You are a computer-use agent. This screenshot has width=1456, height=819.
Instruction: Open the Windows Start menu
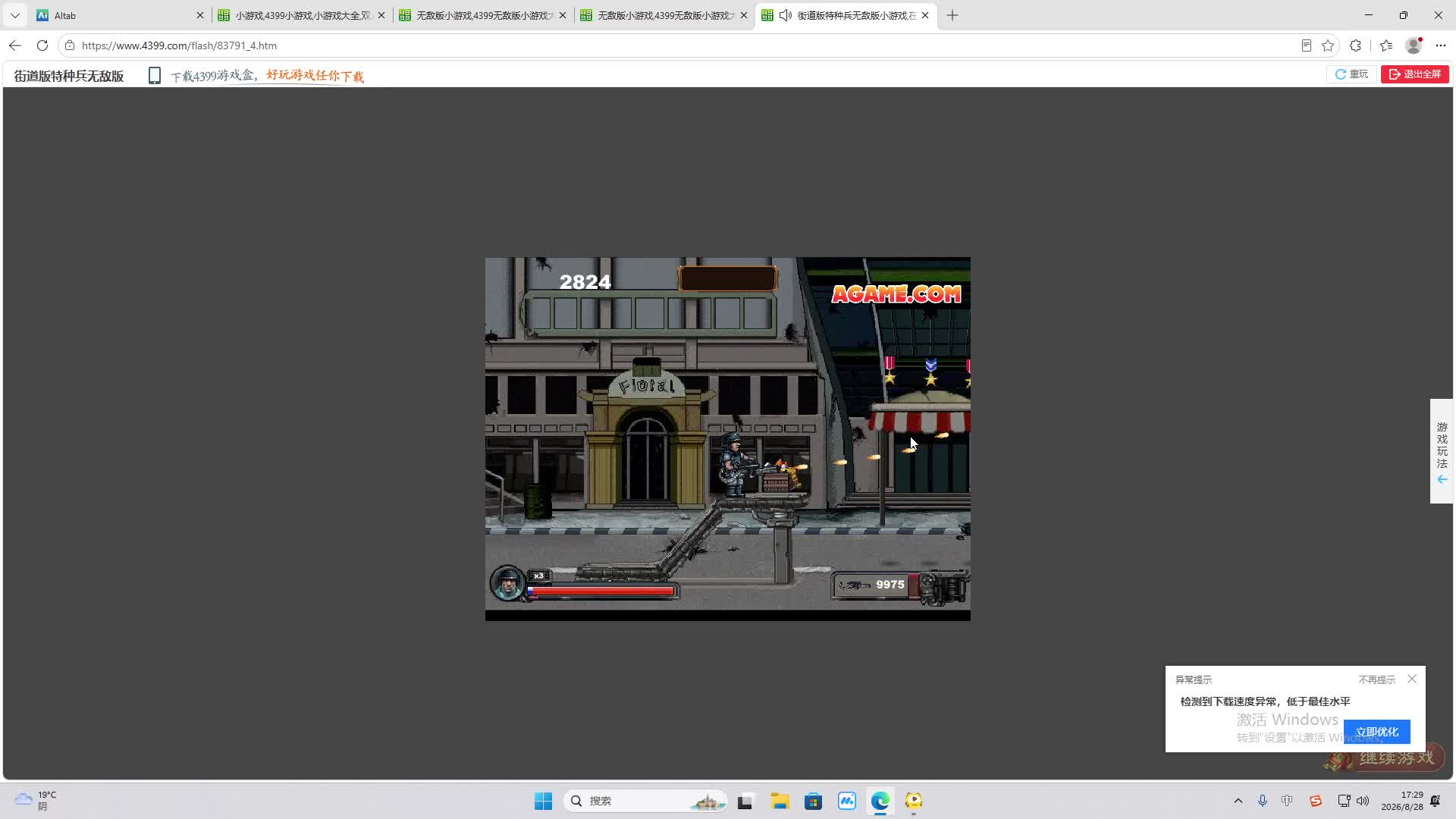pos(543,801)
